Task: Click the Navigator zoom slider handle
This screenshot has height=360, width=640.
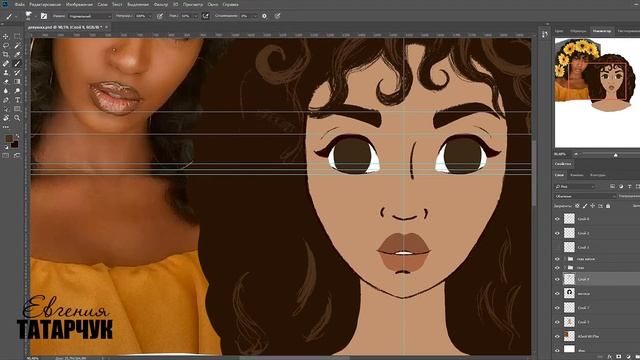Action: click(616, 155)
